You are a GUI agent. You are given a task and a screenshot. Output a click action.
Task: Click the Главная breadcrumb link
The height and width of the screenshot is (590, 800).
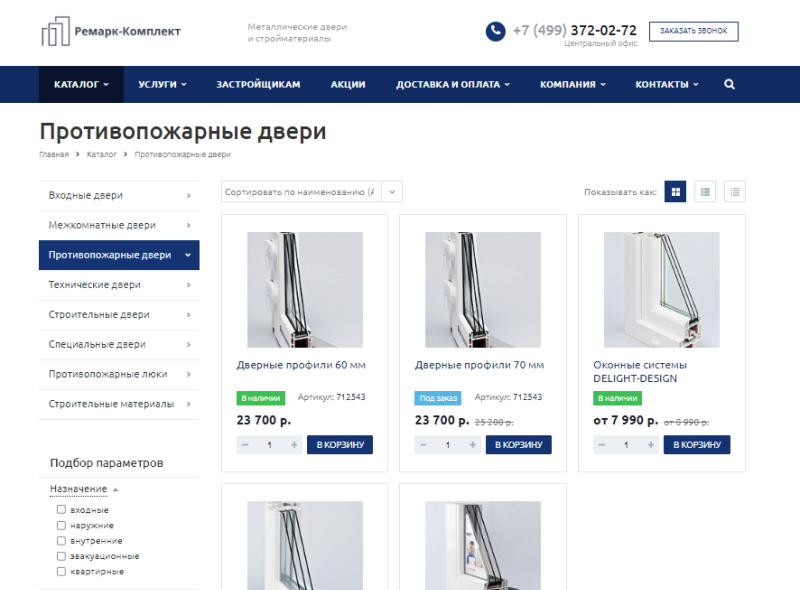pyautogui.click(x=54, y=155)
